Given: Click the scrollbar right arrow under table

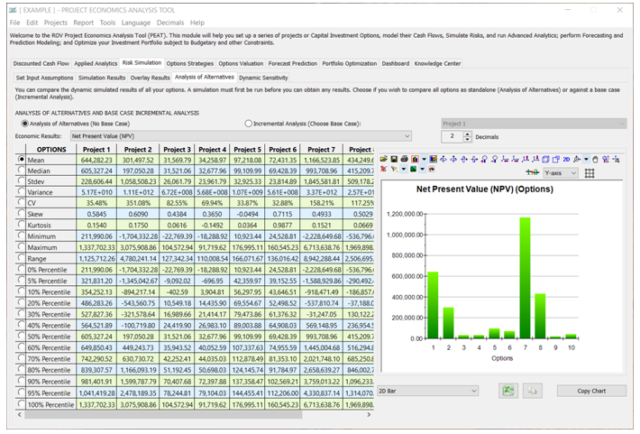Looking at the screenshot, I should 369,414.
